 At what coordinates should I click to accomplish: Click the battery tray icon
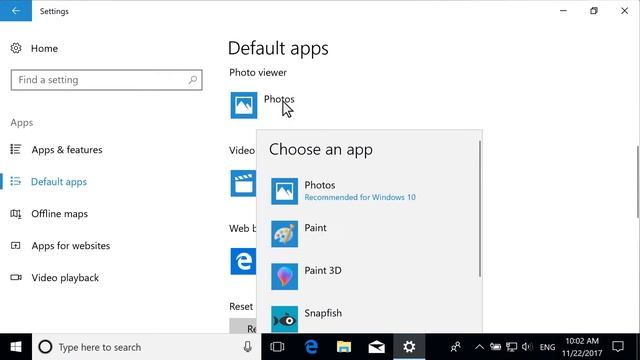pos(495,347)
